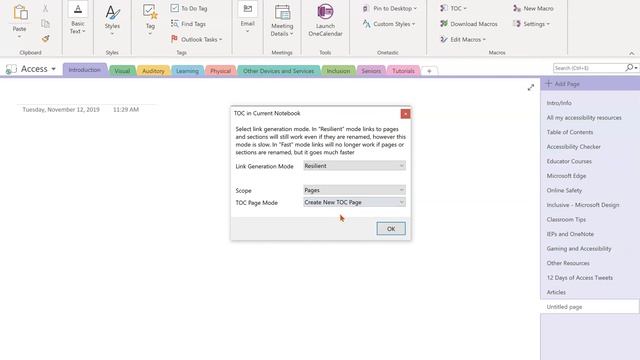Select the Physical section tab
Screen dimensions: 640x360
[220, 71]
